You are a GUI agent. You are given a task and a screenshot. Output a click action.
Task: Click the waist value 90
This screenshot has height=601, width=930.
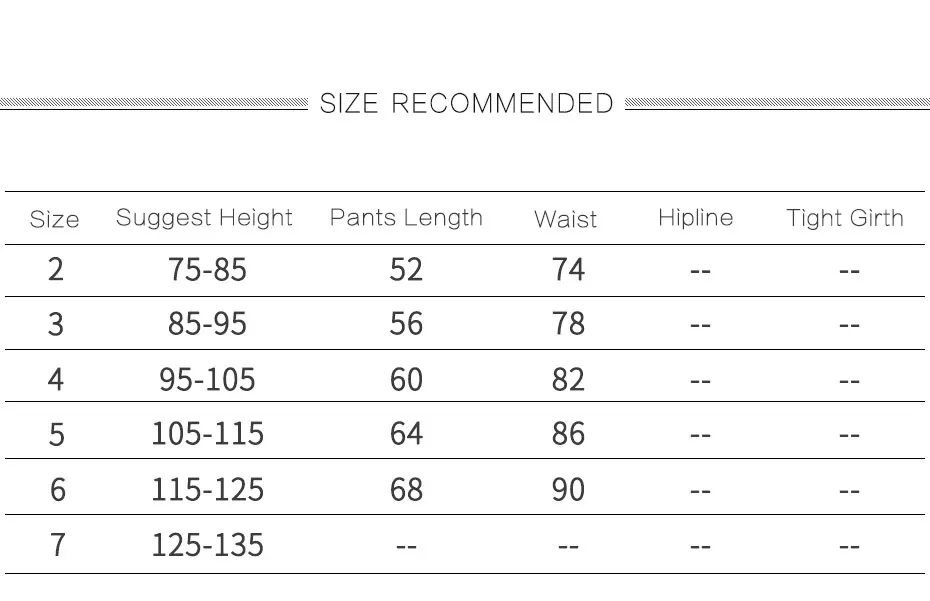[x=568, y=490]
